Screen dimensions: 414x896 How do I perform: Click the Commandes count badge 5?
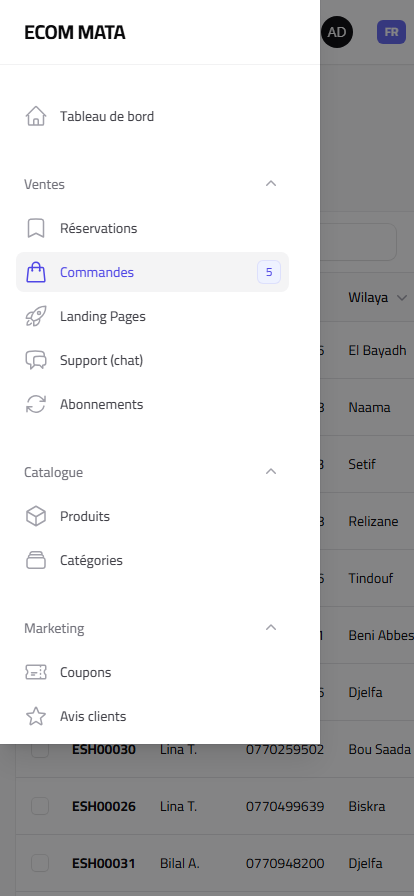click(269, 272)
